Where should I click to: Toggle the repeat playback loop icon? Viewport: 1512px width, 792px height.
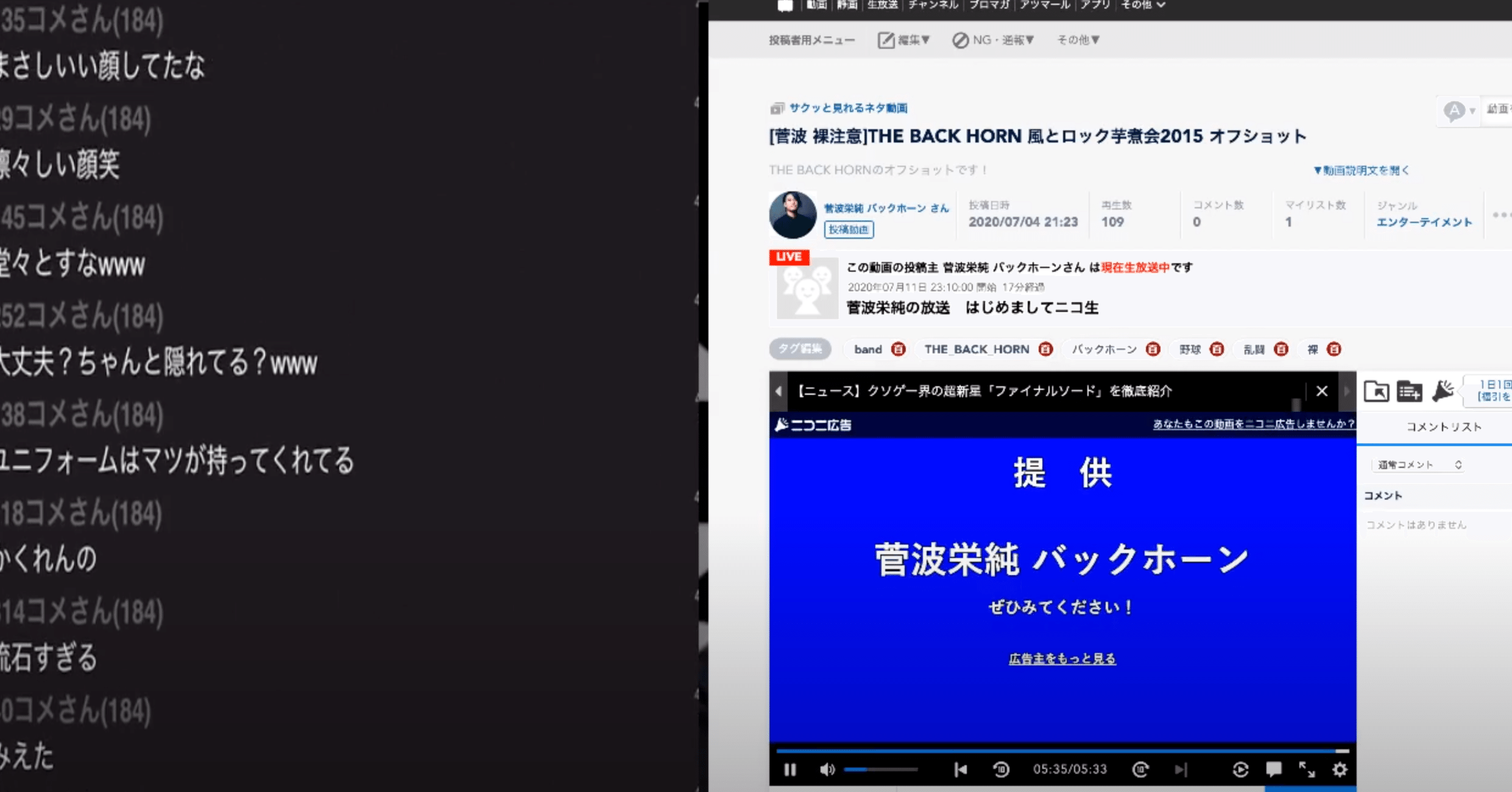[x=1240, y=770]
